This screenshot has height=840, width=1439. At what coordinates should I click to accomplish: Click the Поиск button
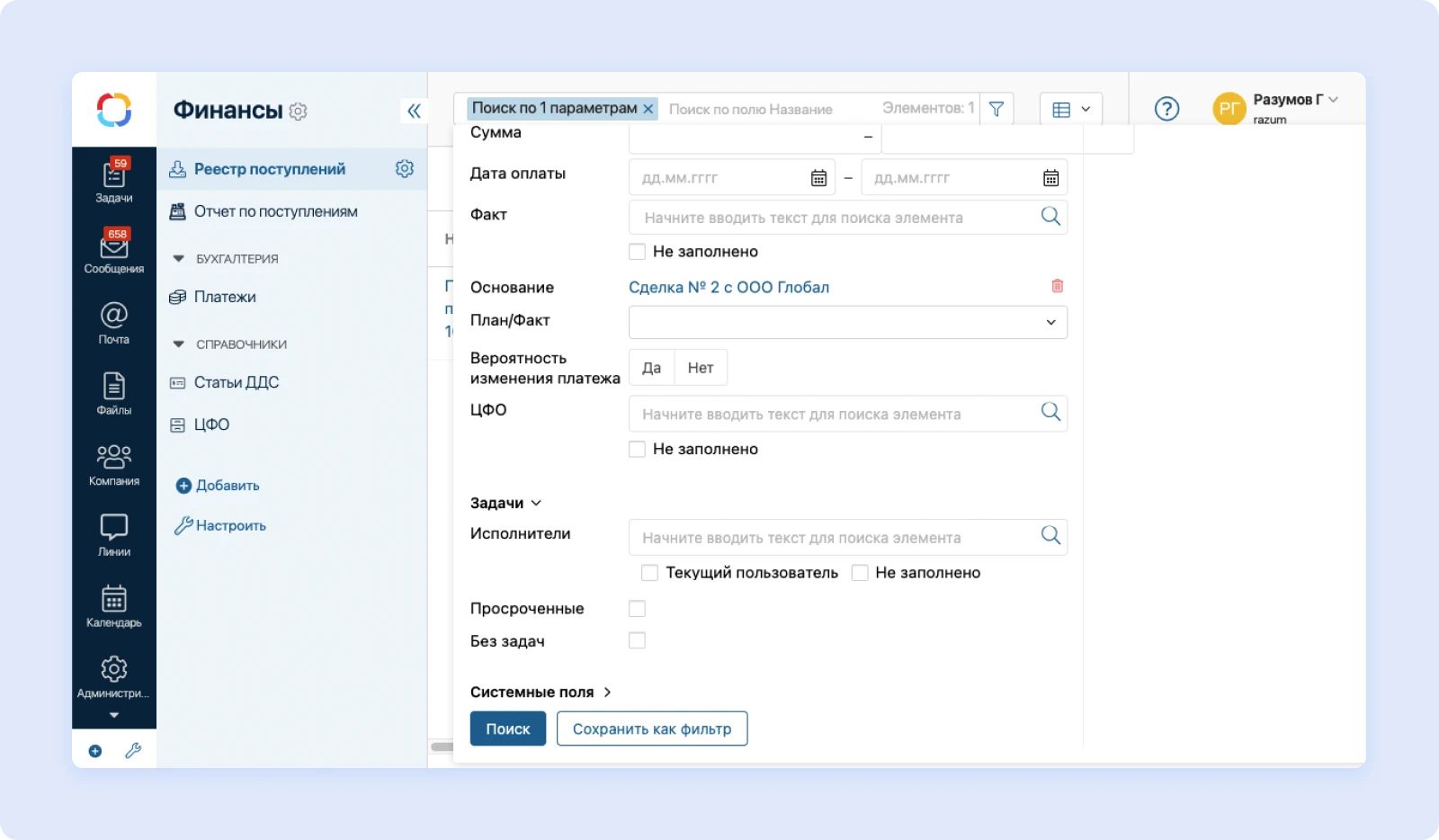[507, 728]
